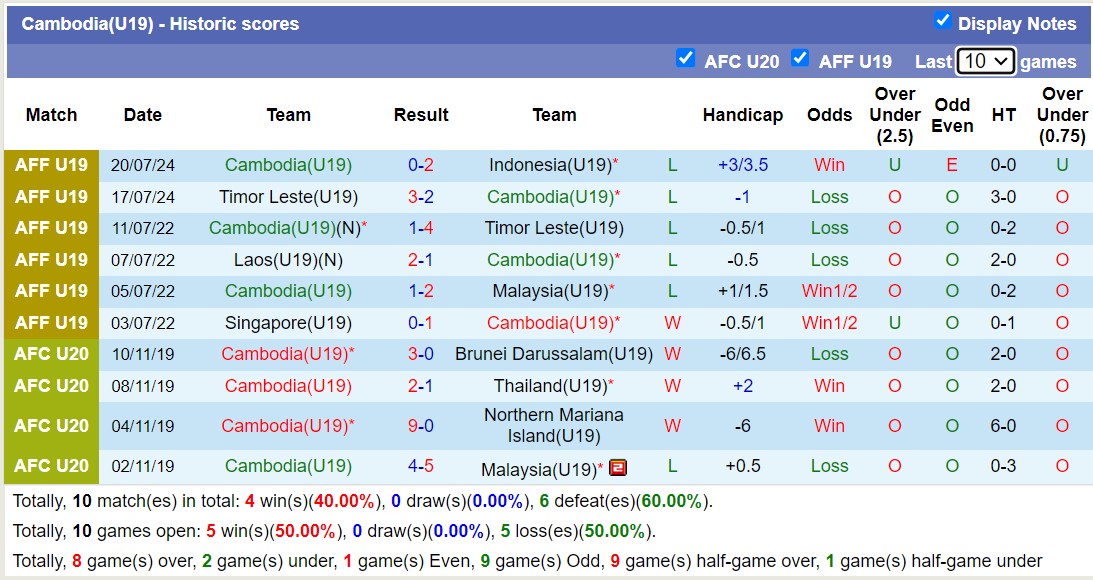Click the 0-2 result against Indonesia(U19)

[x=421, y=165]
